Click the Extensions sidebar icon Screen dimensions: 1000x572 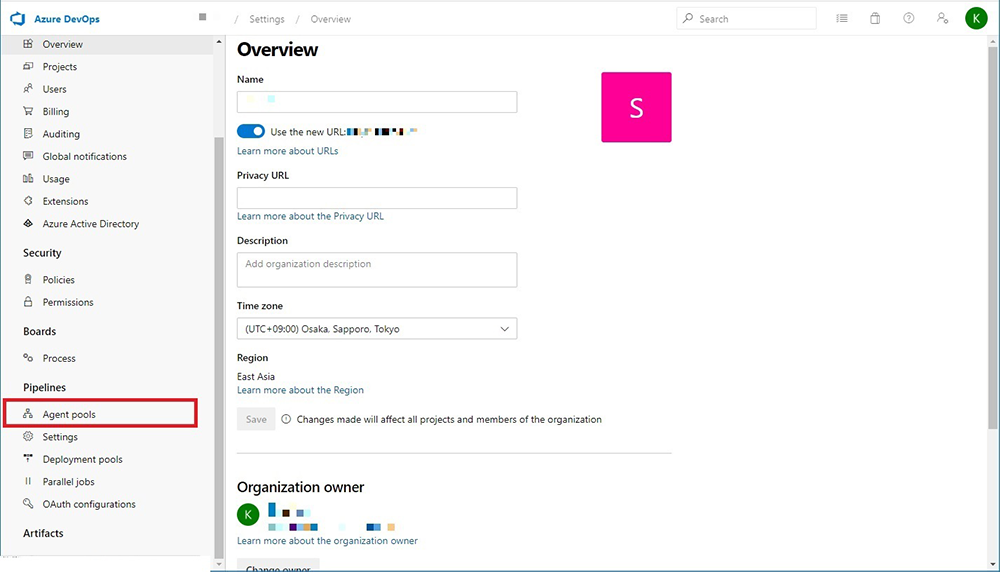28,201
